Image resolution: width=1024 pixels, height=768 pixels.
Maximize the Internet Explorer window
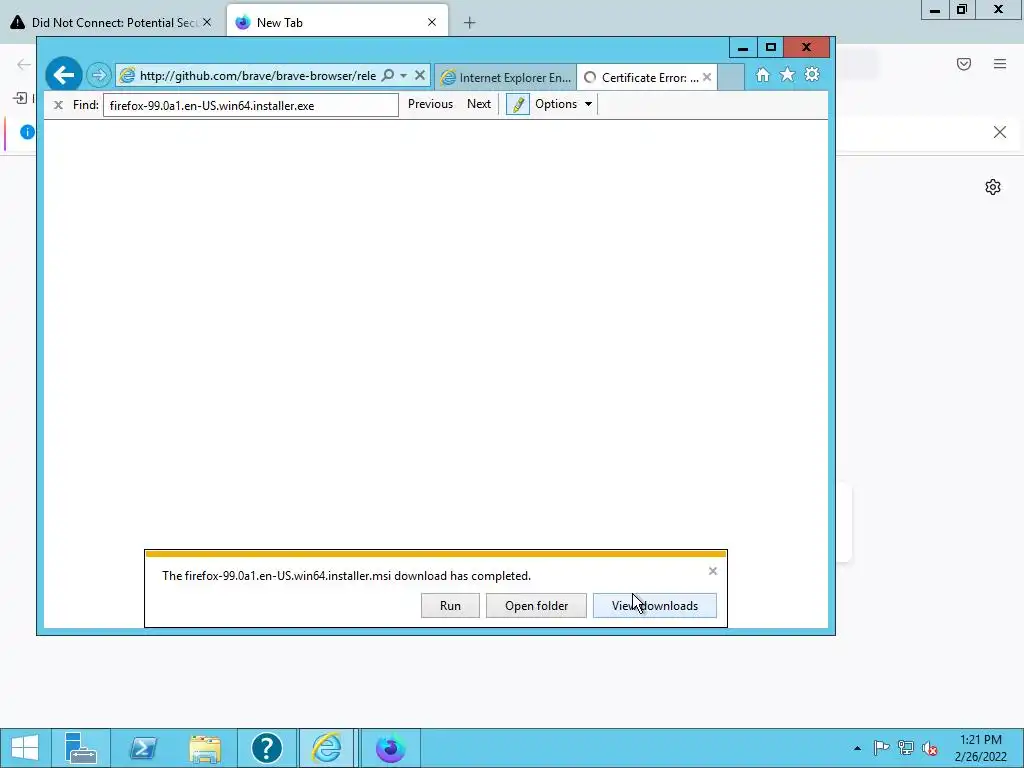771,47
